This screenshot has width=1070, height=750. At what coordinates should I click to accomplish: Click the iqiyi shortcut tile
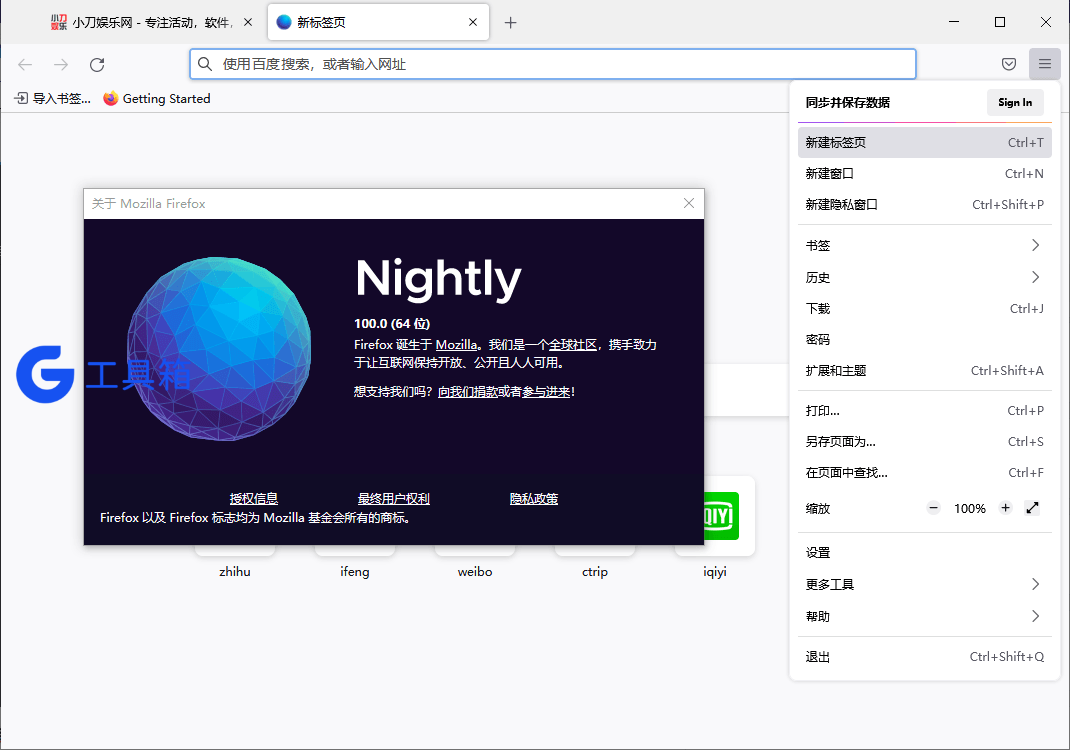(714, 515)
